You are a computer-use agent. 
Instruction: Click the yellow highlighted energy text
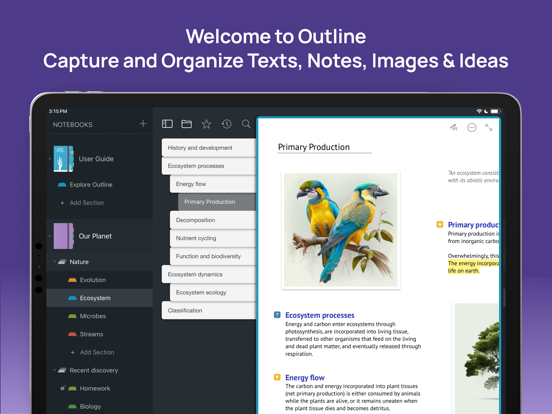pos(473,267)
